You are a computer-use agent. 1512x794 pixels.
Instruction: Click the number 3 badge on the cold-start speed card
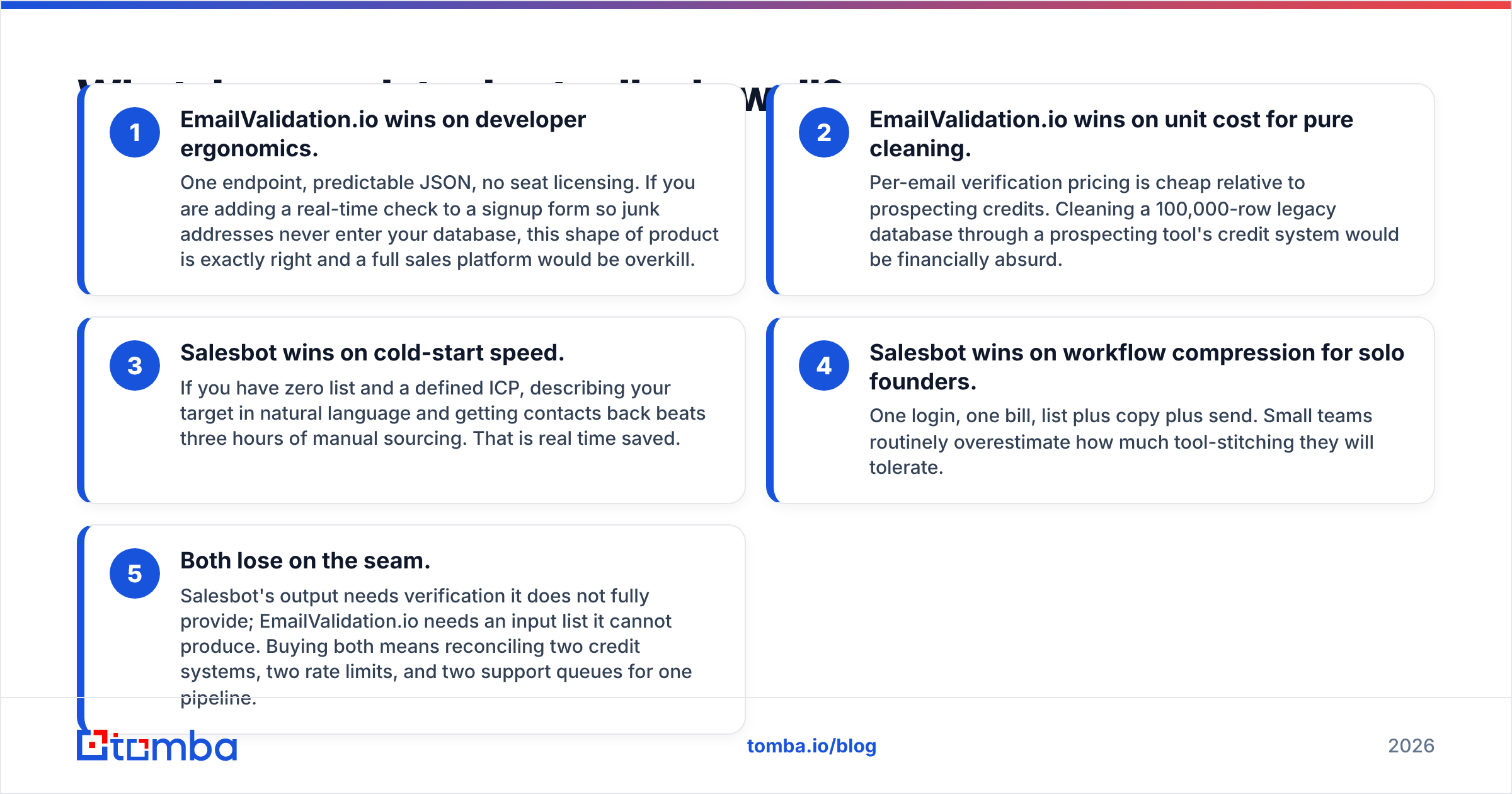pyautogui.click(x=135, y=365)
